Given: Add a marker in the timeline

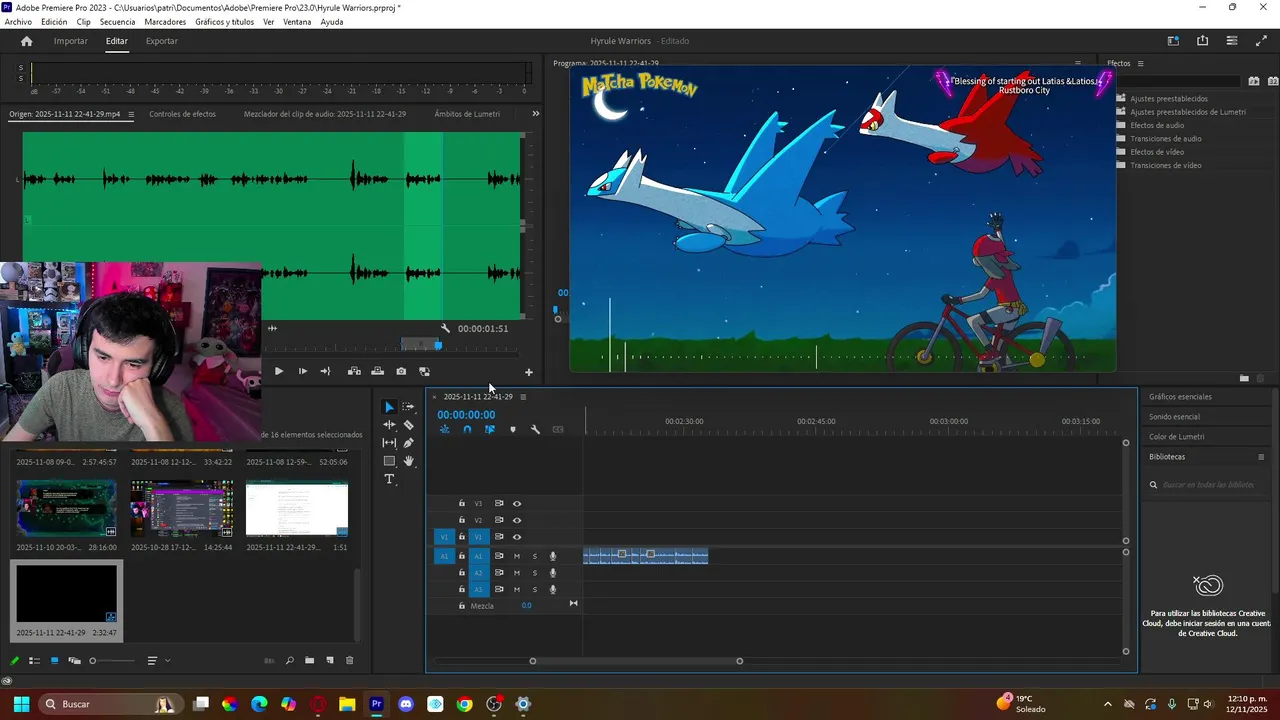Looking at the screenshot, I should 513,430.
